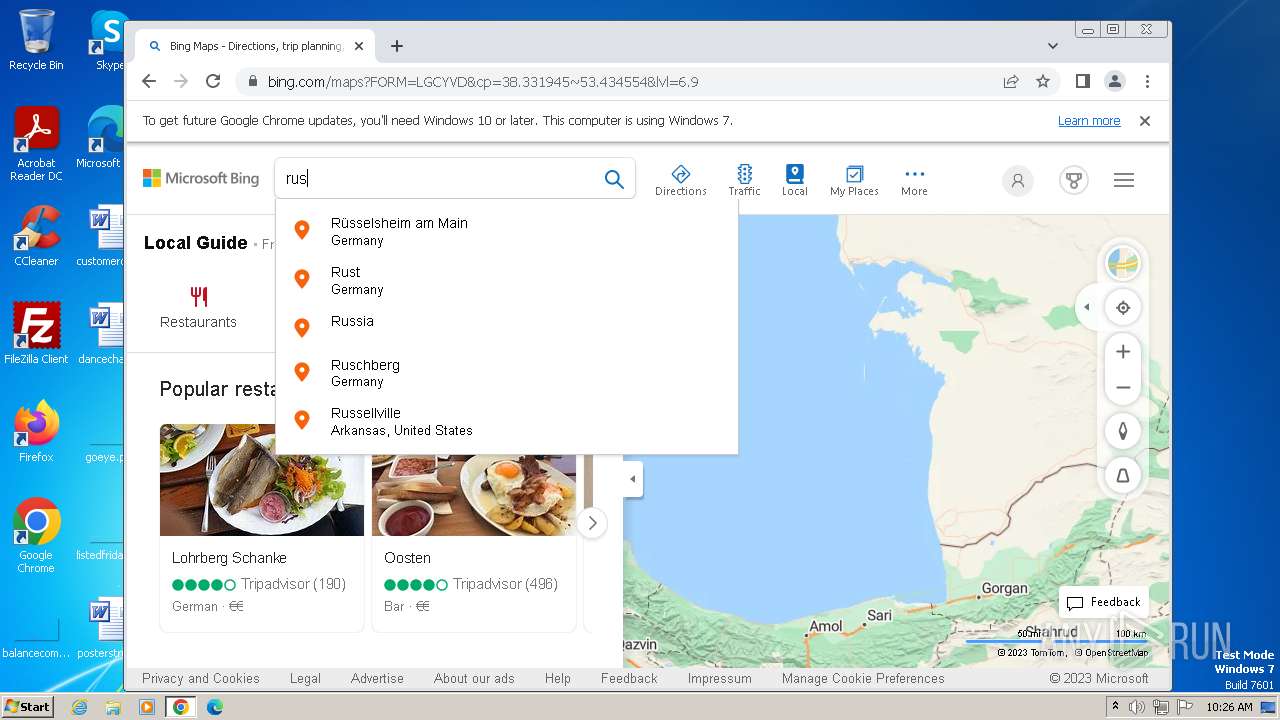Click the map search input field

click(x=440, y=179)
